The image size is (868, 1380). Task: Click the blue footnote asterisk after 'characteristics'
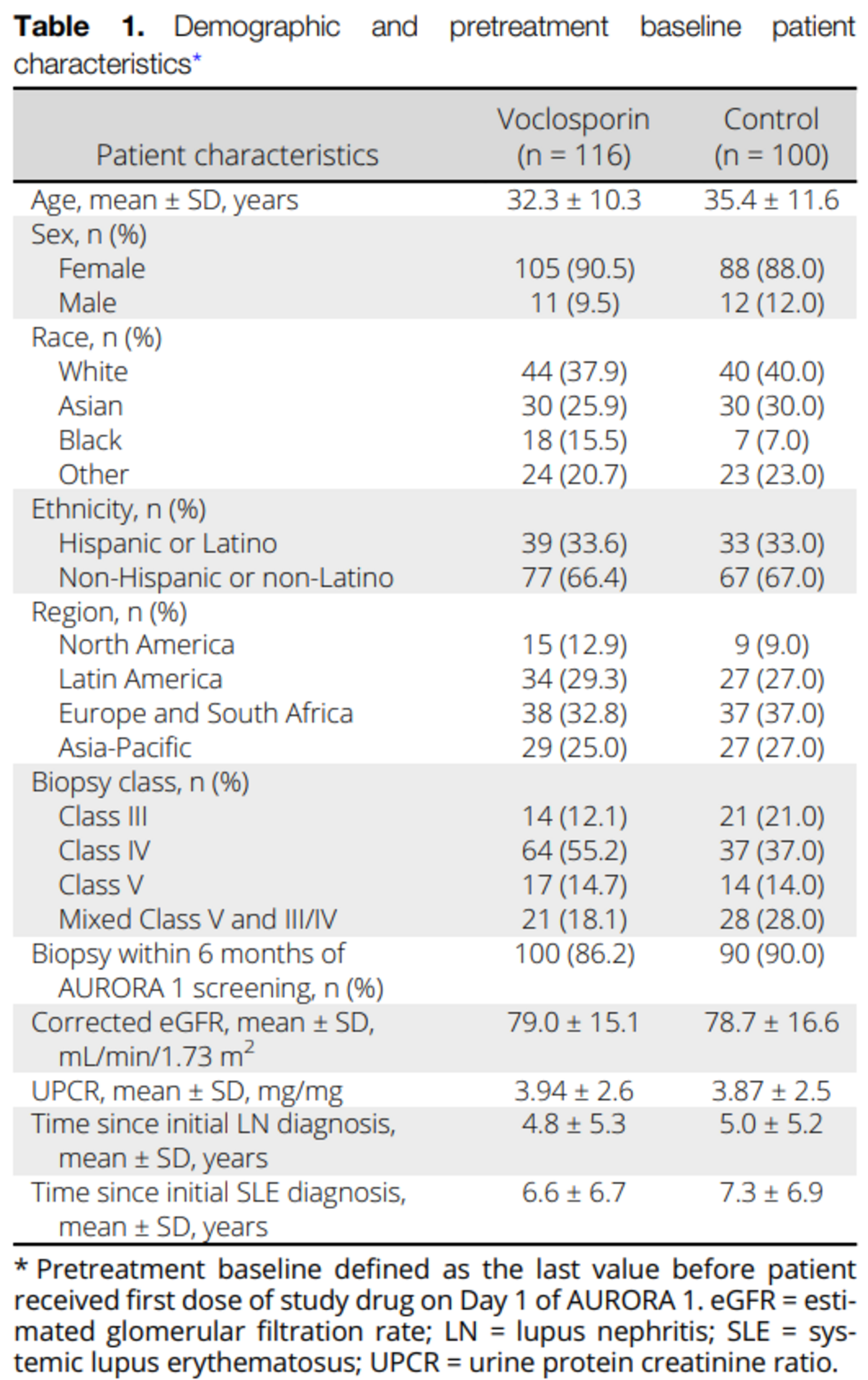click(197, 61)
